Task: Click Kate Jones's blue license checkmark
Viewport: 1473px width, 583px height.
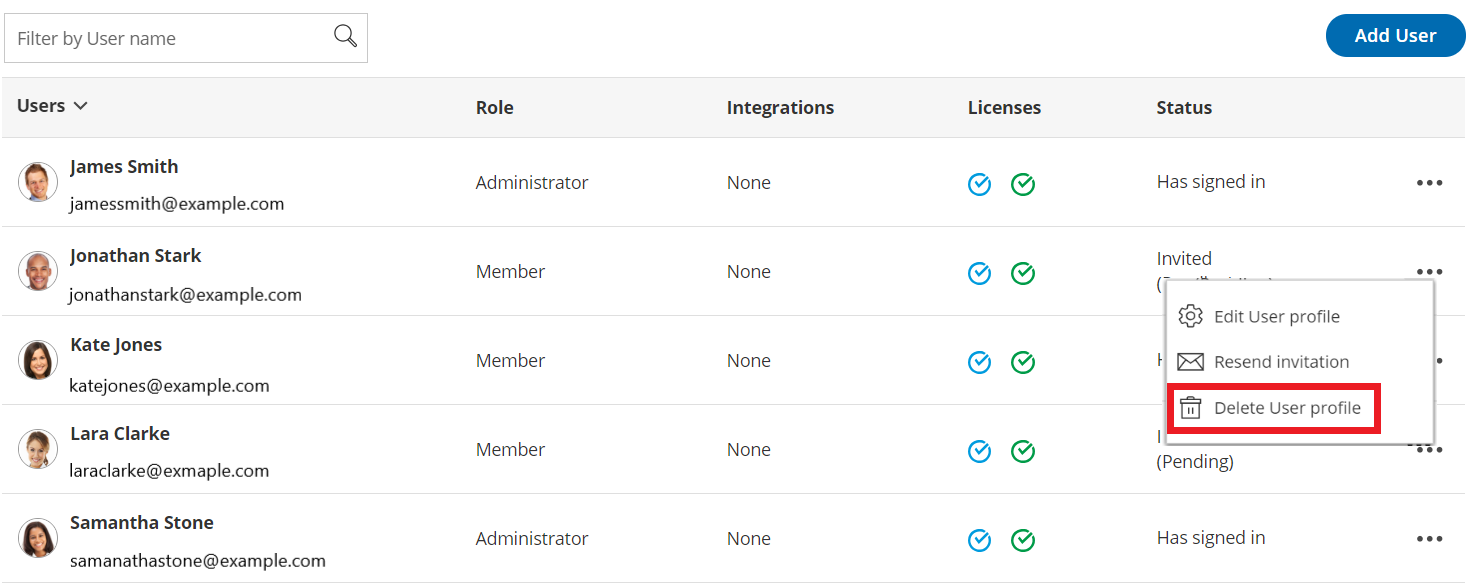Action: pos(979,362)
